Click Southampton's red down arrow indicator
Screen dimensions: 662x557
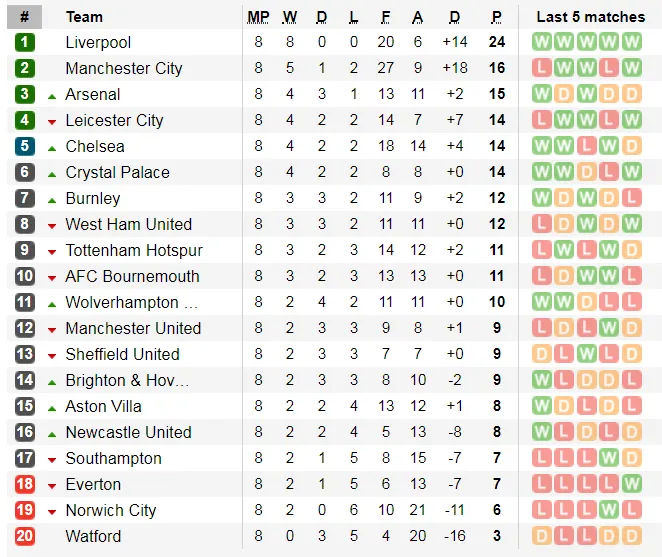click(x=52, y=459)
